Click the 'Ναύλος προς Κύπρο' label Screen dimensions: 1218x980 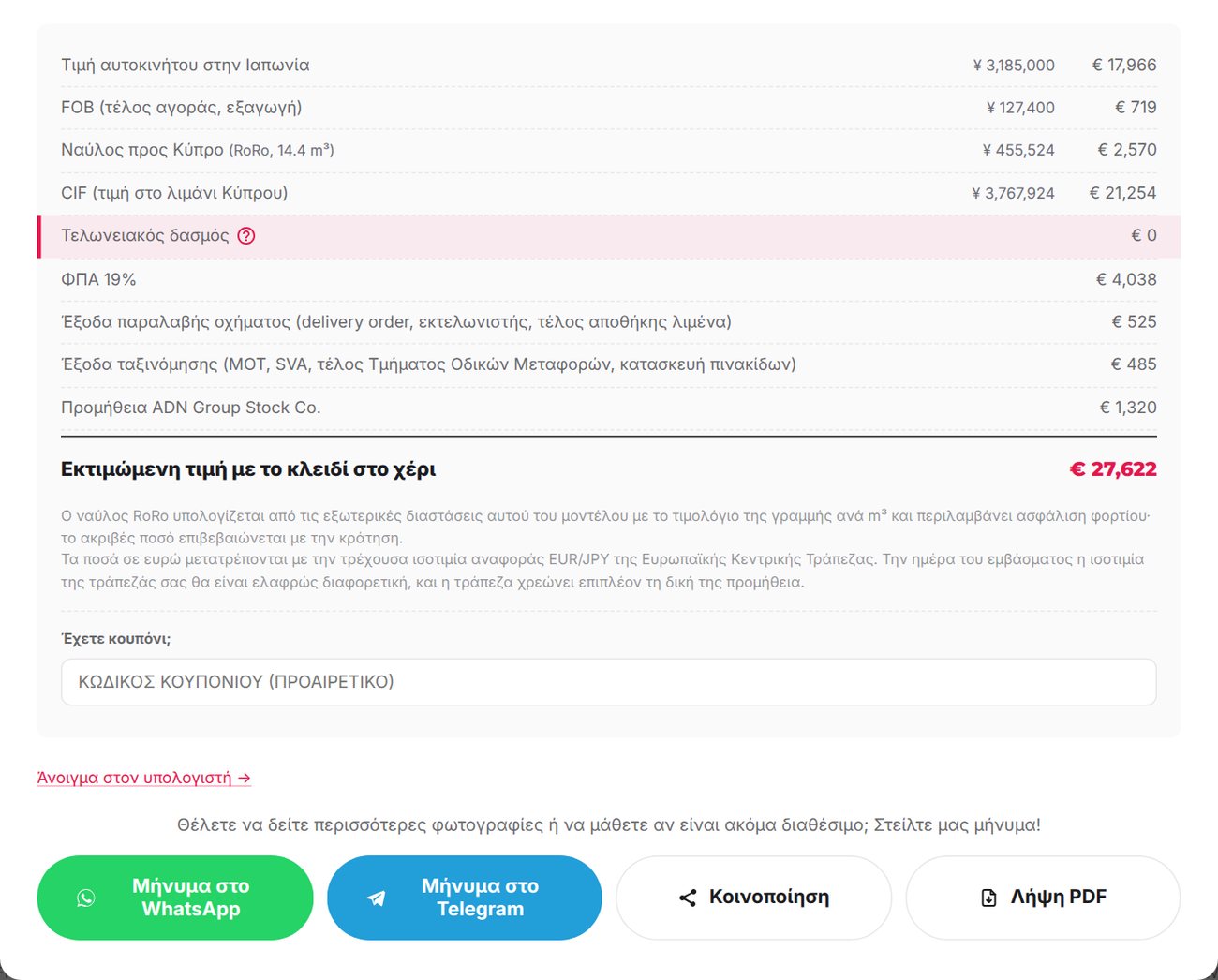click(x=142, y=150)
